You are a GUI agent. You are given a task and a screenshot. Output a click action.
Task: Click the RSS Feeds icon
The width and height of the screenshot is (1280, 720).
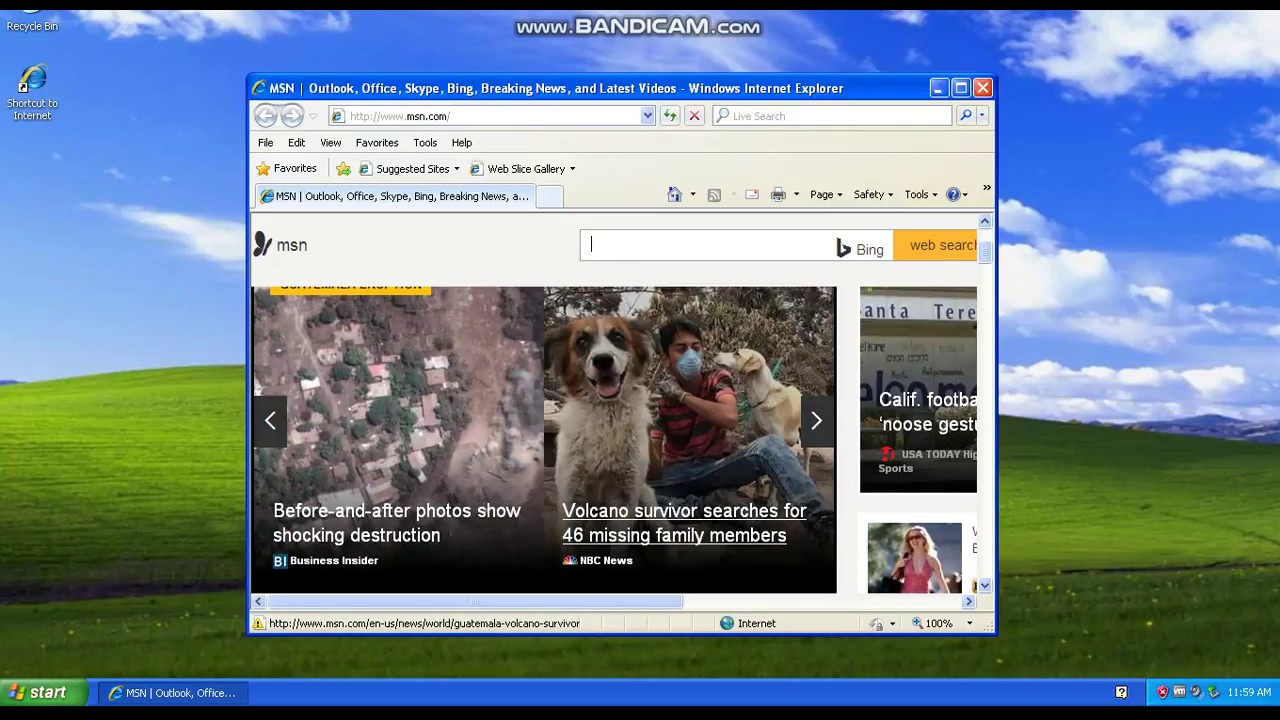point(714,195)
